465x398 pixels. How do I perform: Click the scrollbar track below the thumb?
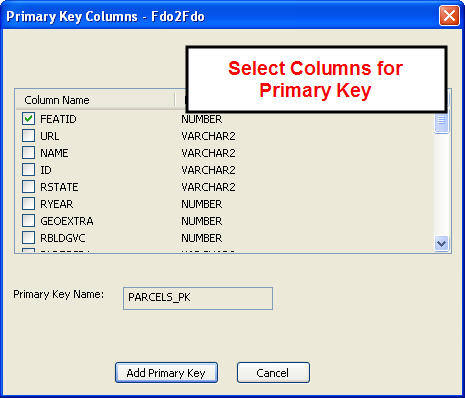[x=442, y=185]
